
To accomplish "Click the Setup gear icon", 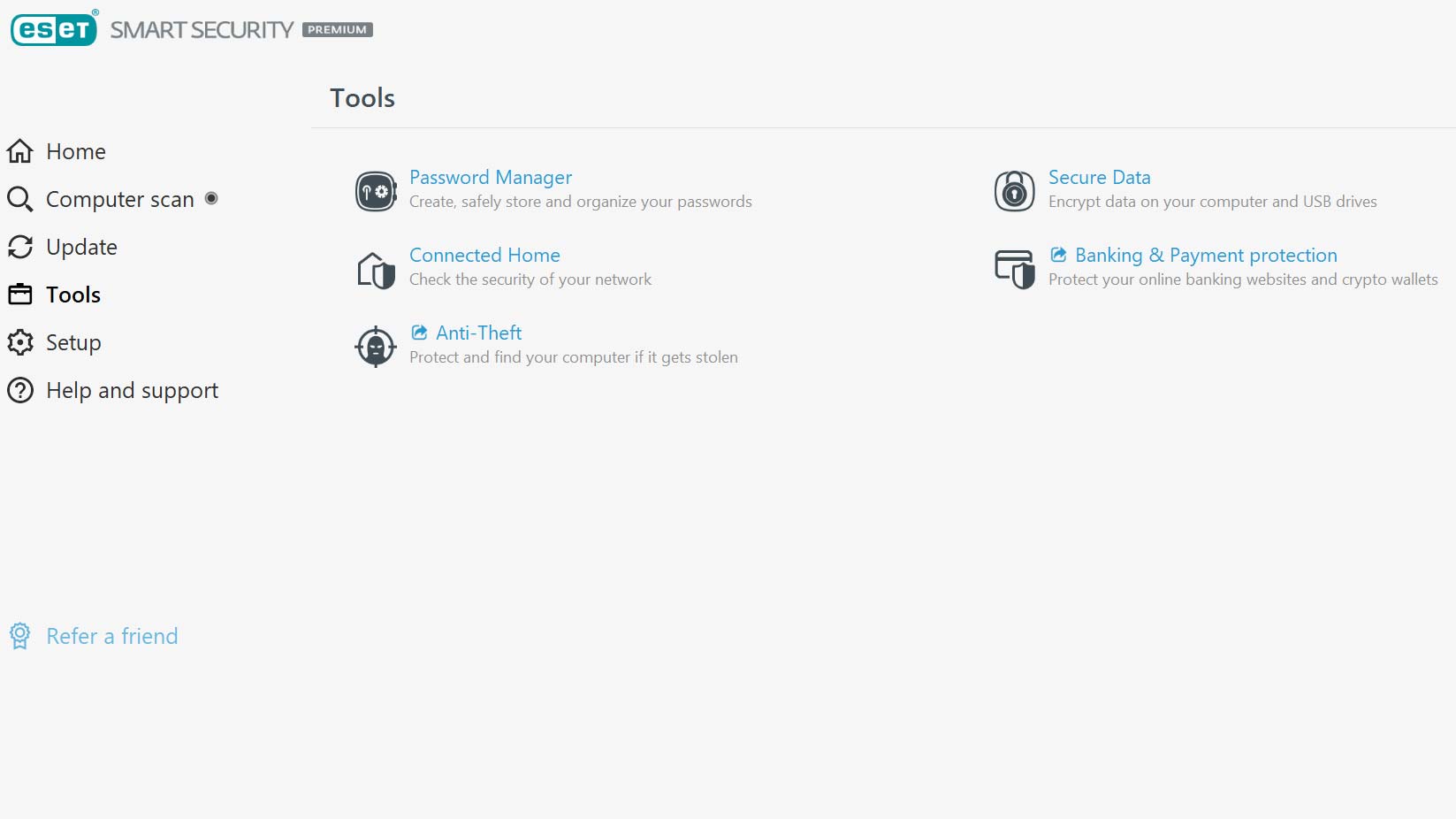I will (x=20, y=342).
